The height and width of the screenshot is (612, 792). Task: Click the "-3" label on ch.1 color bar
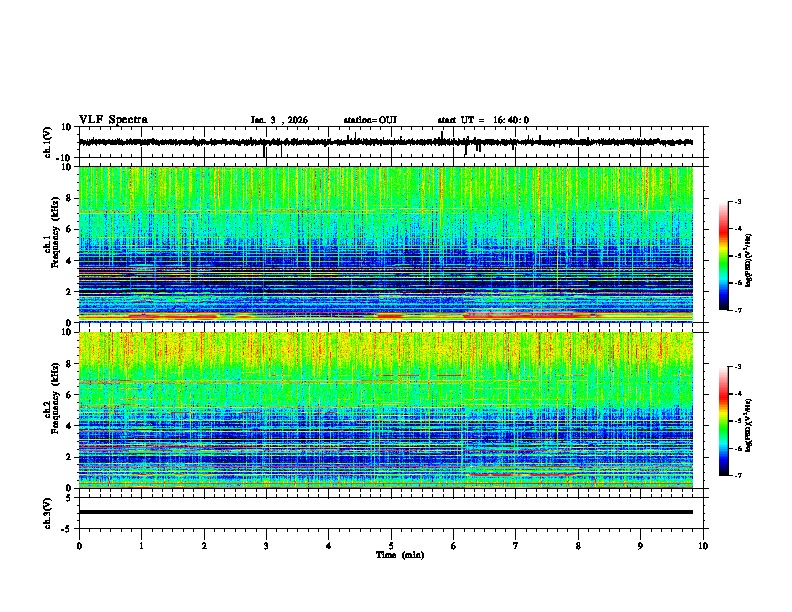738,202
